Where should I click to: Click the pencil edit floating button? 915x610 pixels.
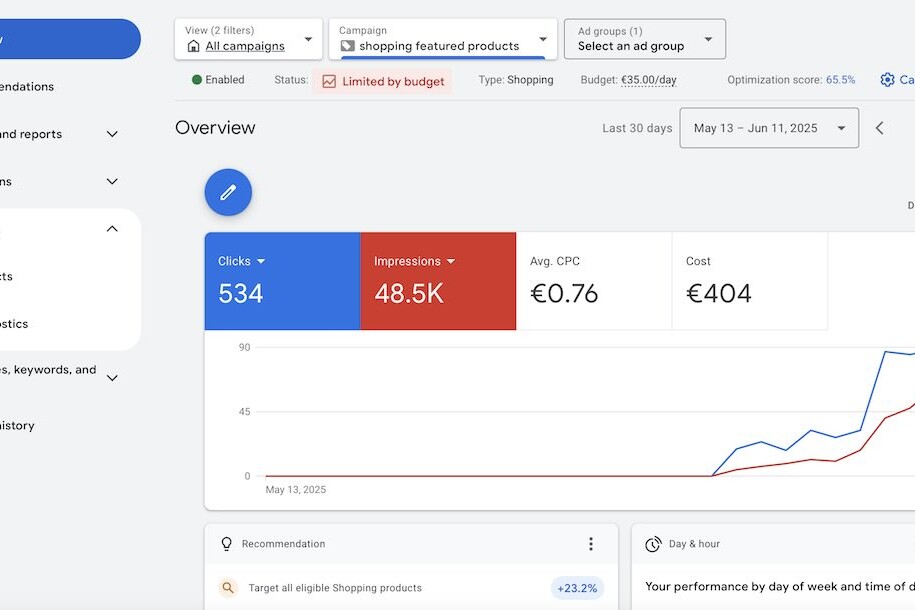pos(228,192)
